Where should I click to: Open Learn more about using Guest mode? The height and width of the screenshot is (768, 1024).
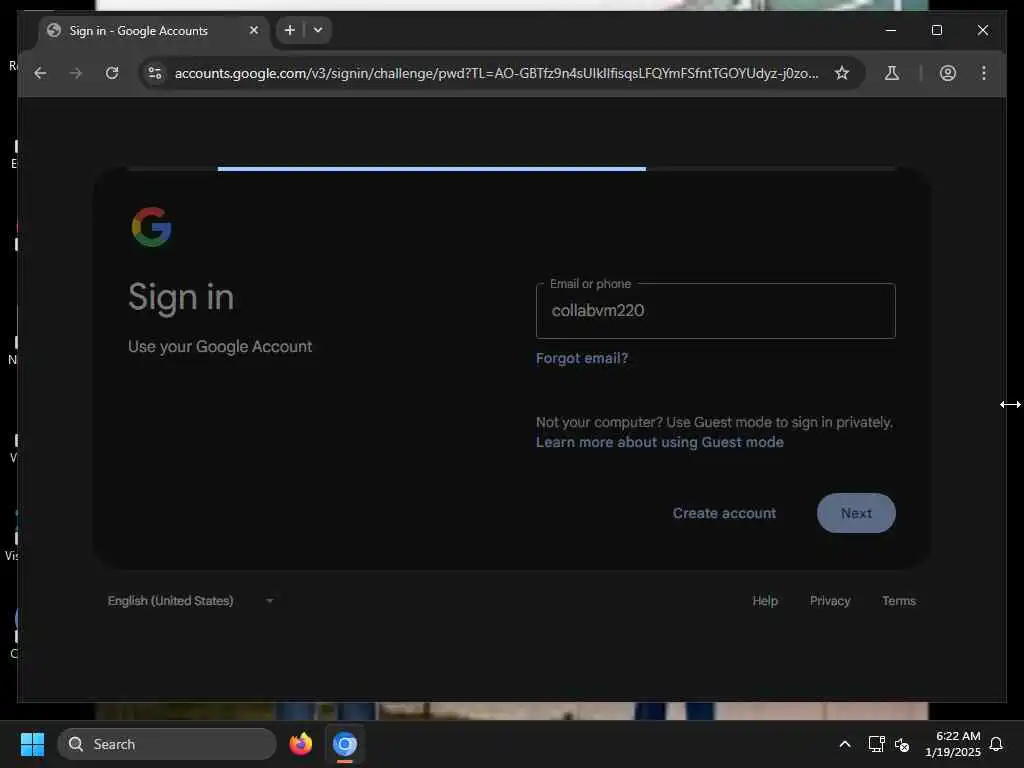[660, 442]
